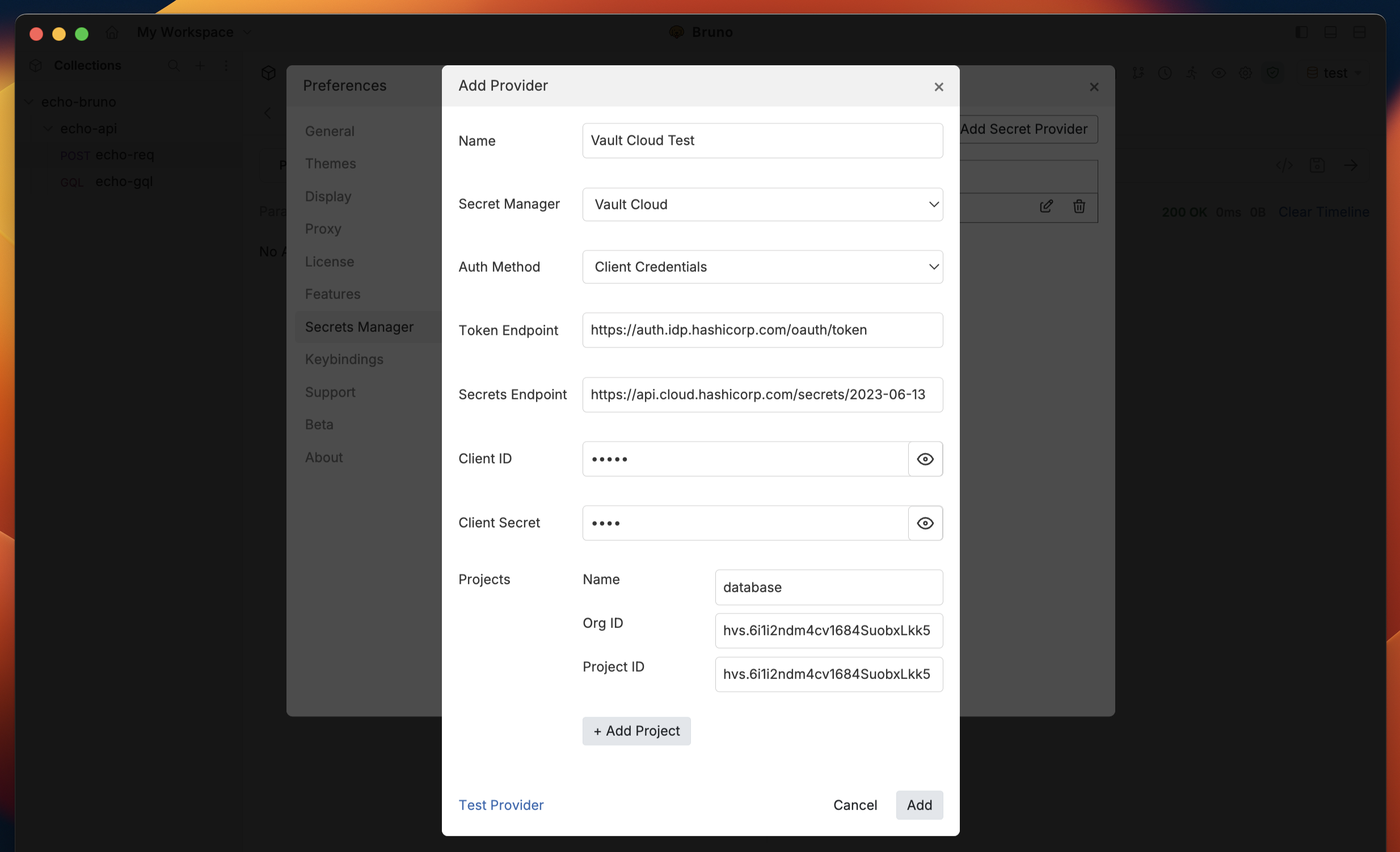Open the Keybindings preferences tab

(344, 360)
